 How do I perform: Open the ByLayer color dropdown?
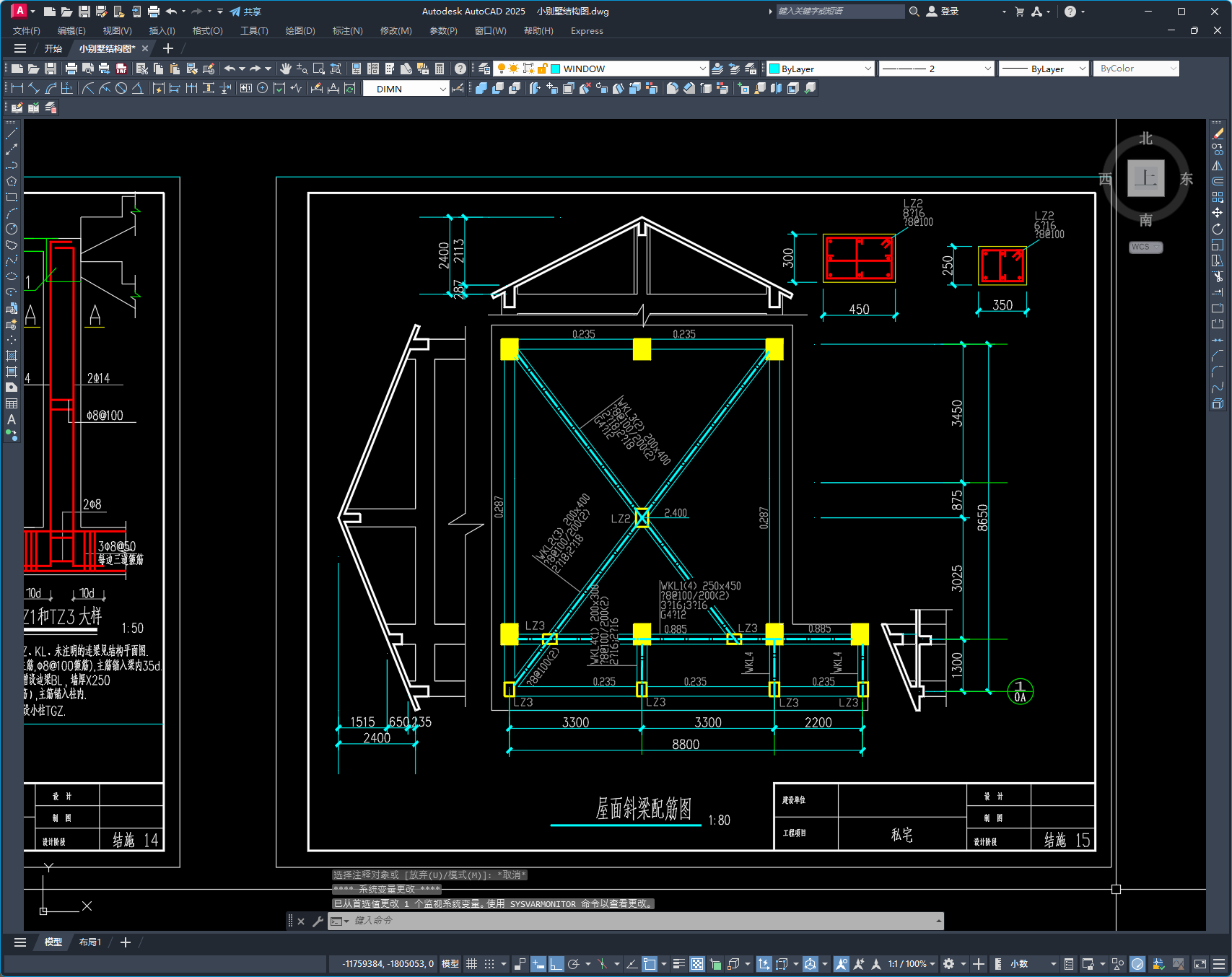[821, 69]
